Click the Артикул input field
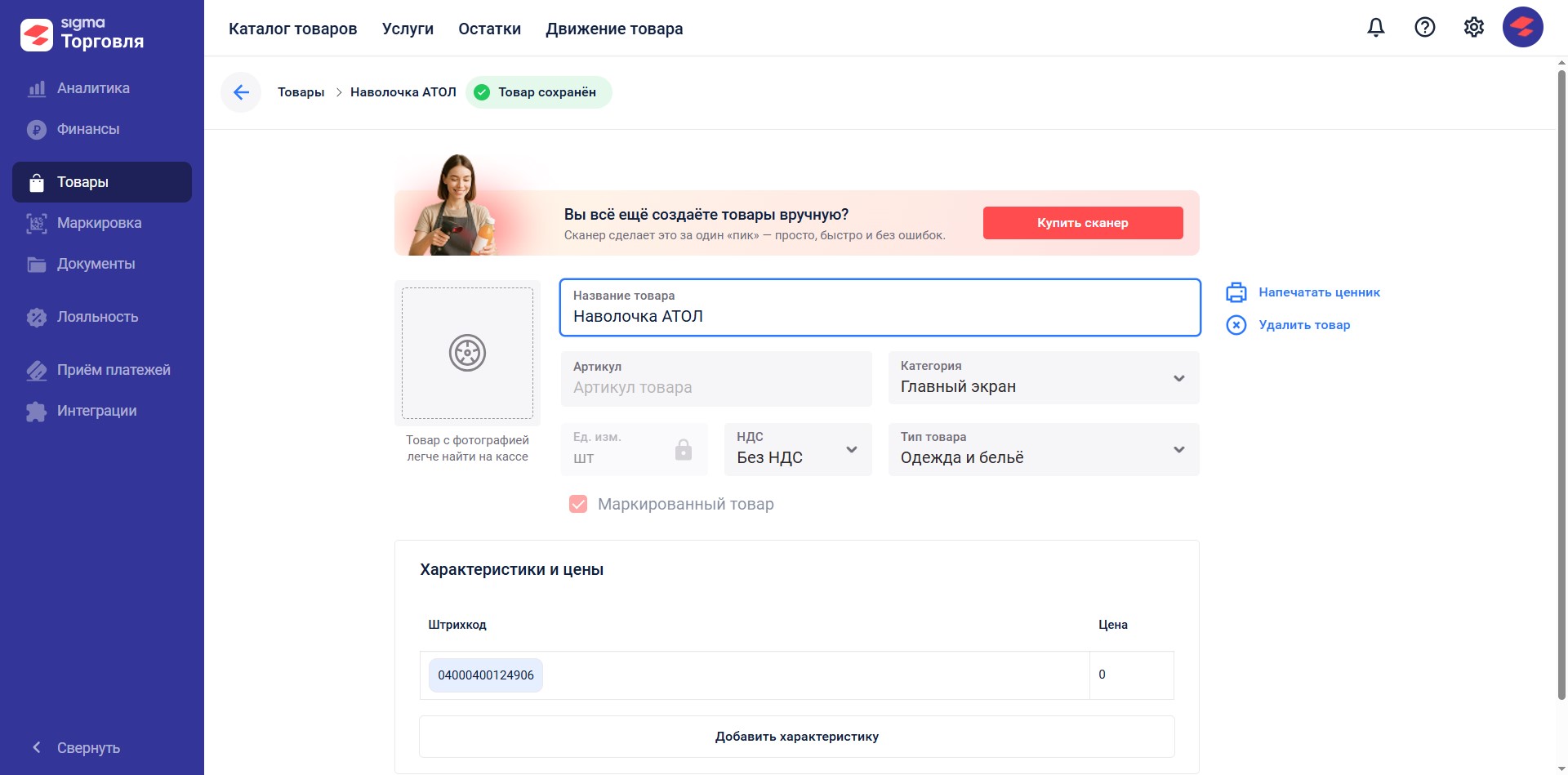Screen dimensions: 1568x775 tap(716, 378)
